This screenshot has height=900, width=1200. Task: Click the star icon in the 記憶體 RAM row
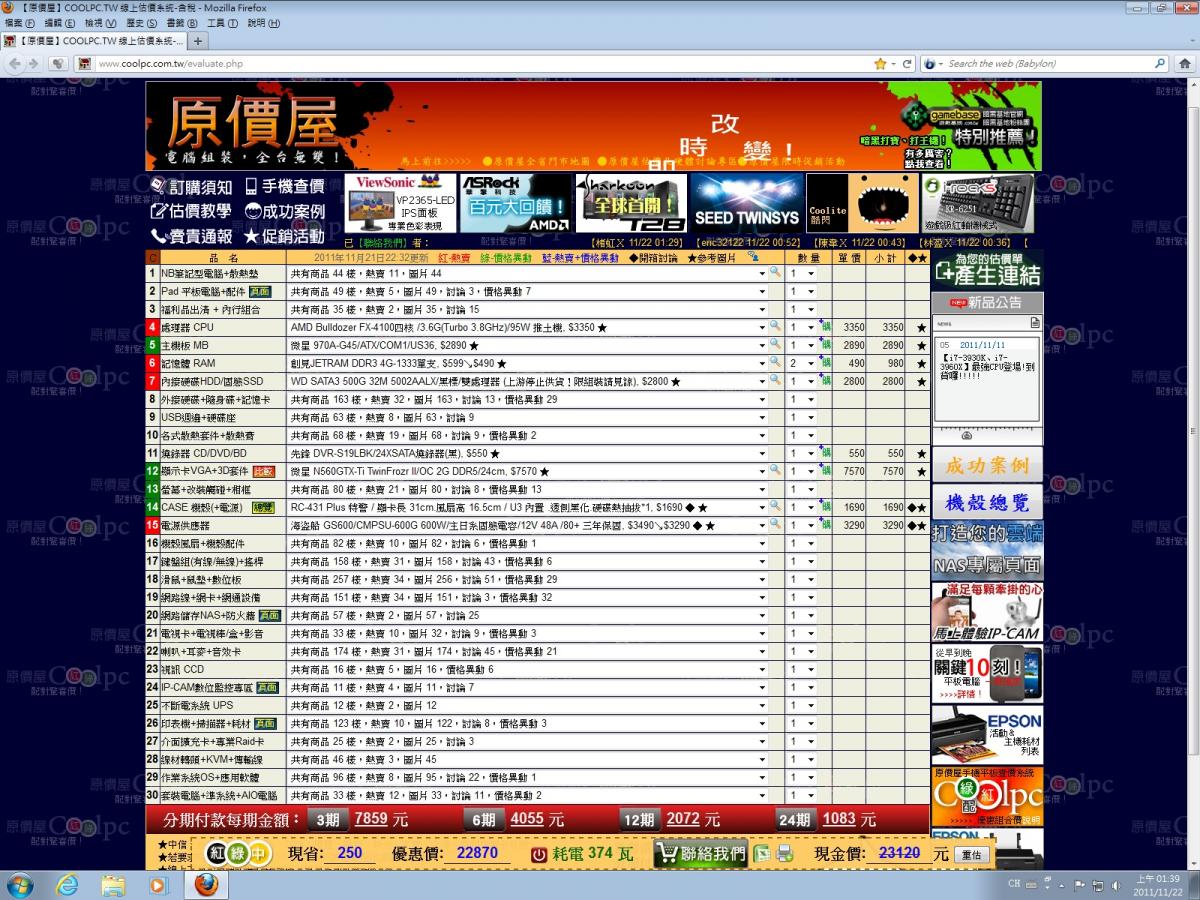[921, 364]
